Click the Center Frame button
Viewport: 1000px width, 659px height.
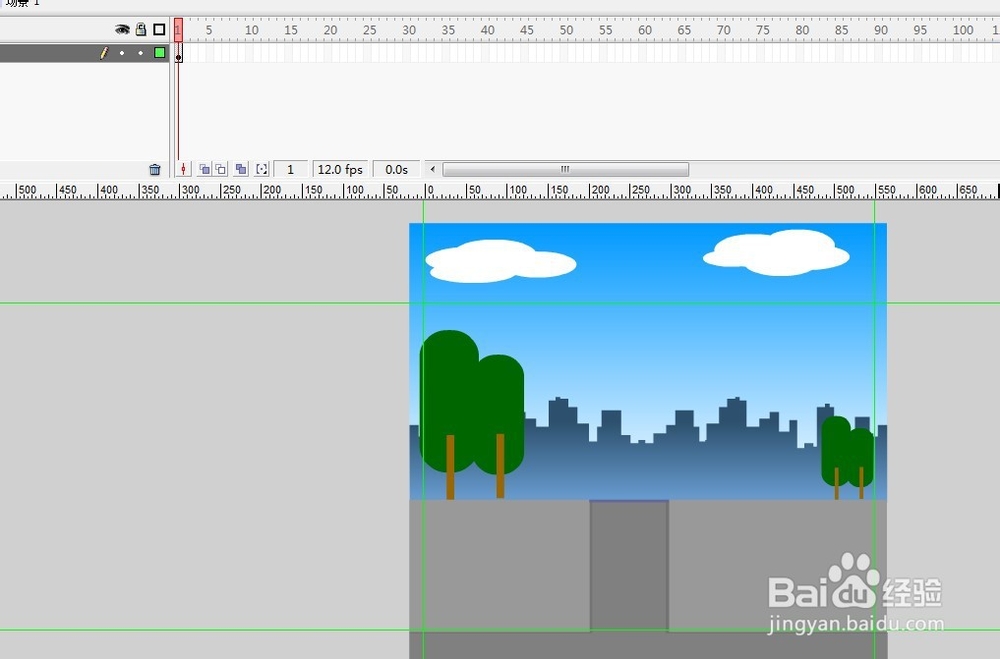[x=184, y=169]
